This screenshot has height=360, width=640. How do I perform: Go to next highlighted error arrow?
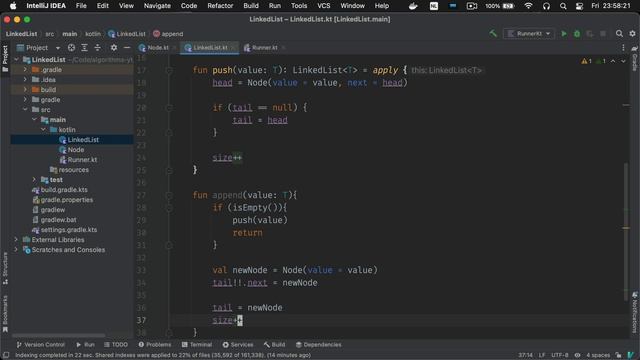[x=623, y=61]
